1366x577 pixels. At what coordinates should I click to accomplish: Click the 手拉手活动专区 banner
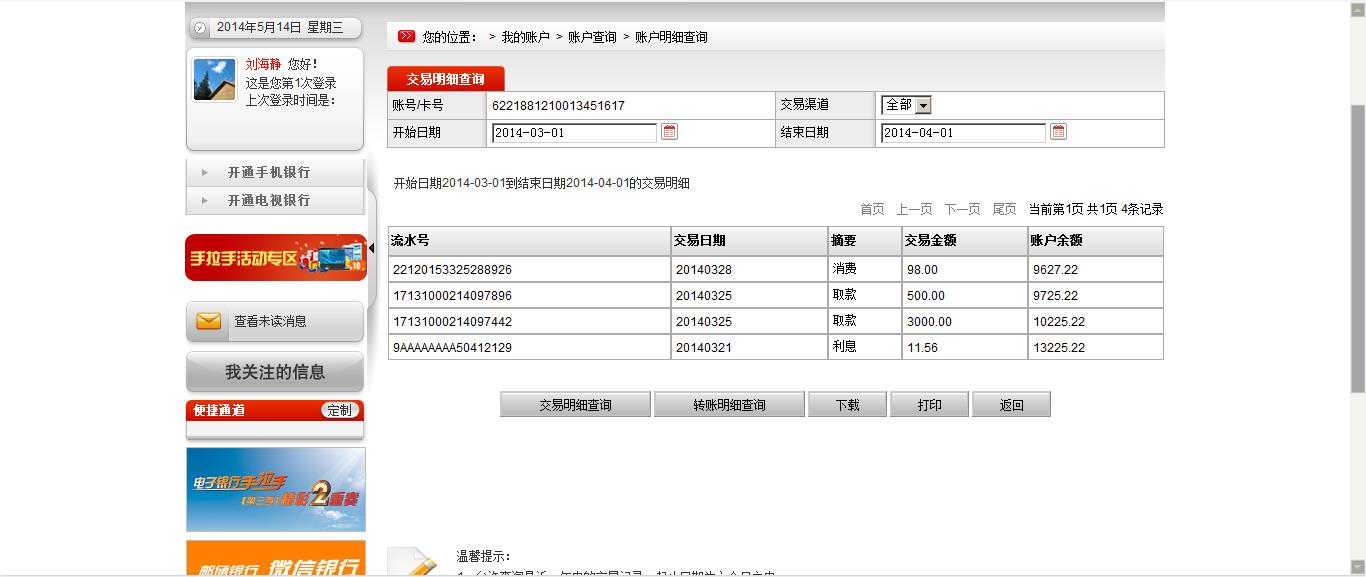(x=276, y=257)
